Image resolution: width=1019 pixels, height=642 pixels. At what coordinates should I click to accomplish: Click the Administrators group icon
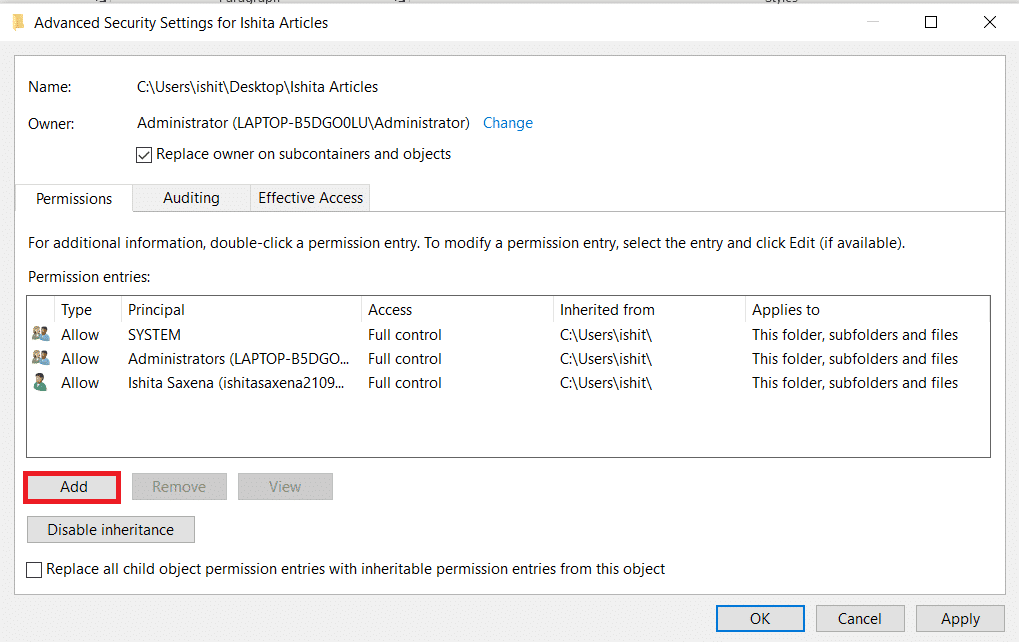(x=40, y=358)
